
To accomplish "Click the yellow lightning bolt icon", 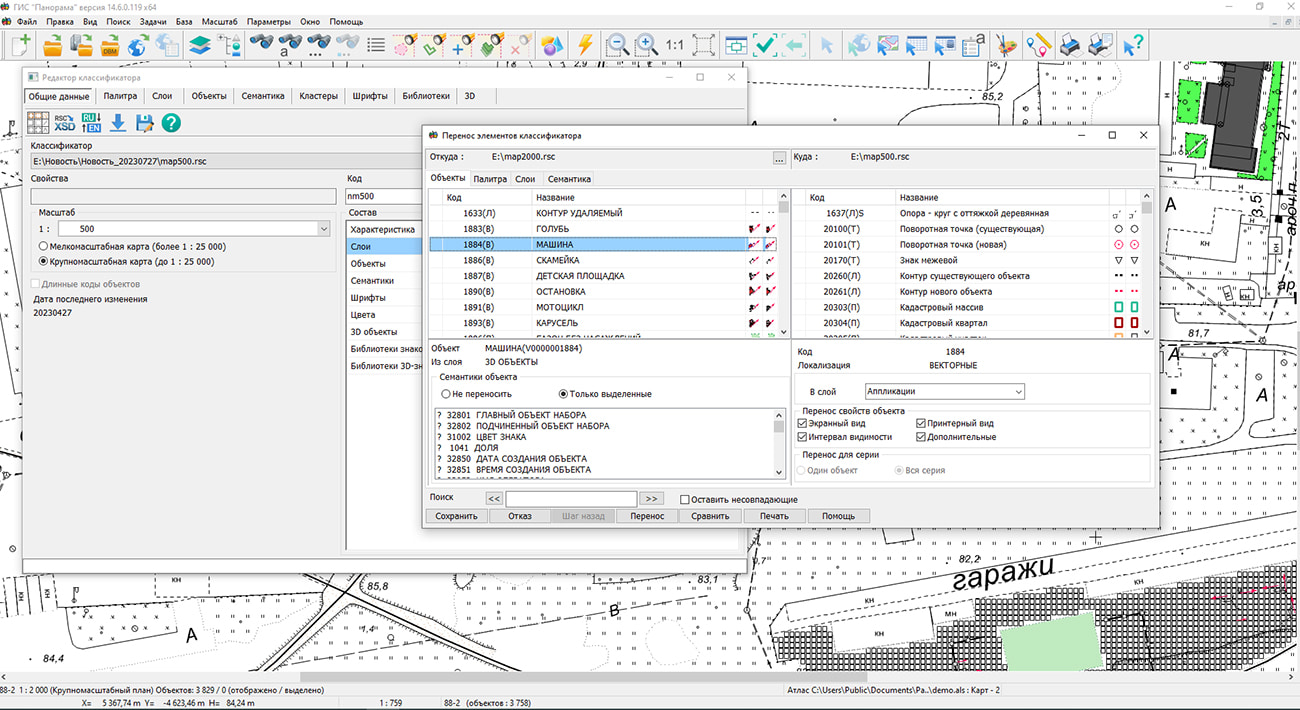I will [x=585, y=45].
